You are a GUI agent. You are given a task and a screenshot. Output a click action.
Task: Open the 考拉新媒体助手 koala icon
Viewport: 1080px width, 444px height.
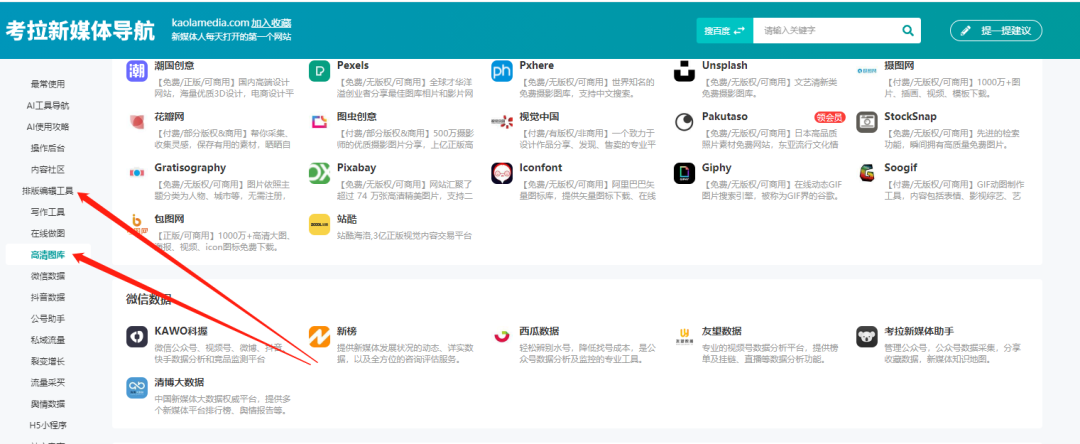[x=866, y=337]
